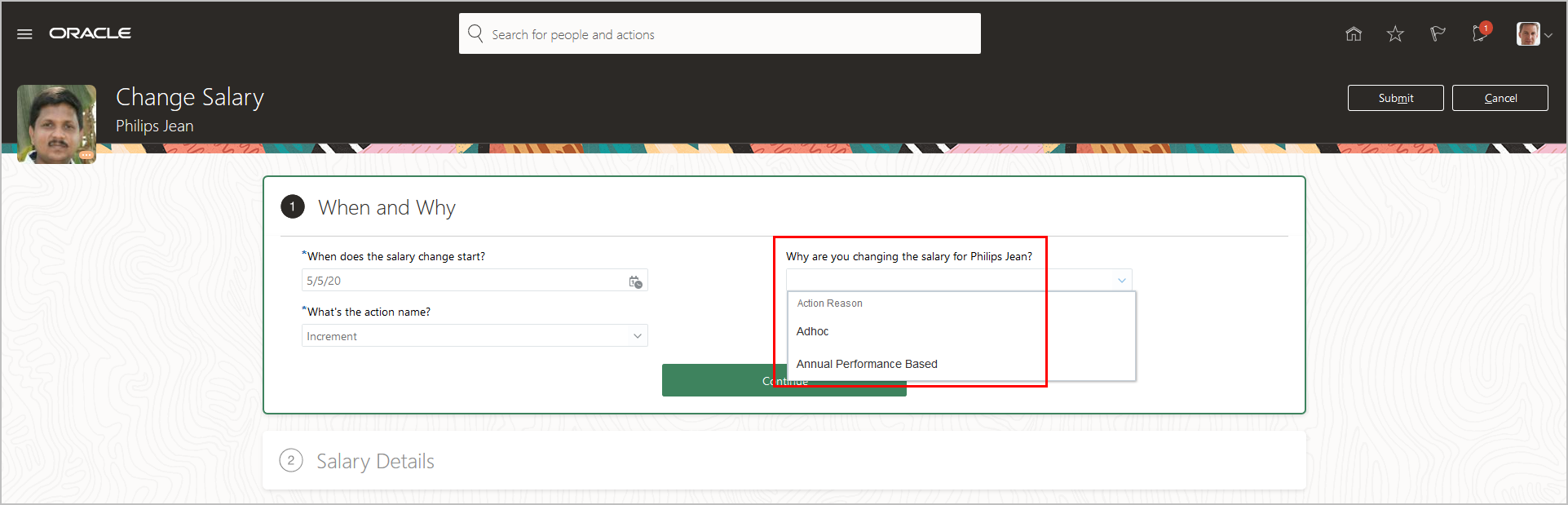Image resolution: width=1568 pixels, height=505 pixels.
Task: Collapse the salary change reason dropdown arrow
Action: click(x=1121, y=281)
